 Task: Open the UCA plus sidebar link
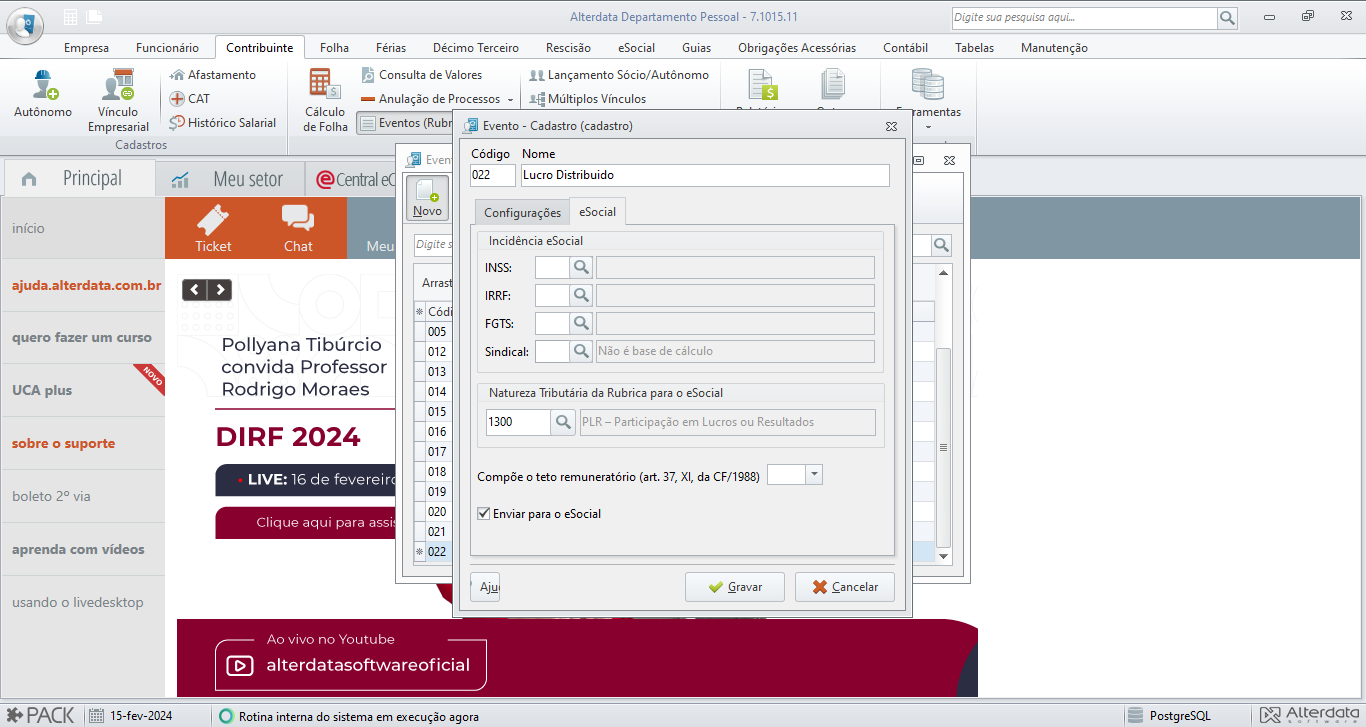[42, 390]
